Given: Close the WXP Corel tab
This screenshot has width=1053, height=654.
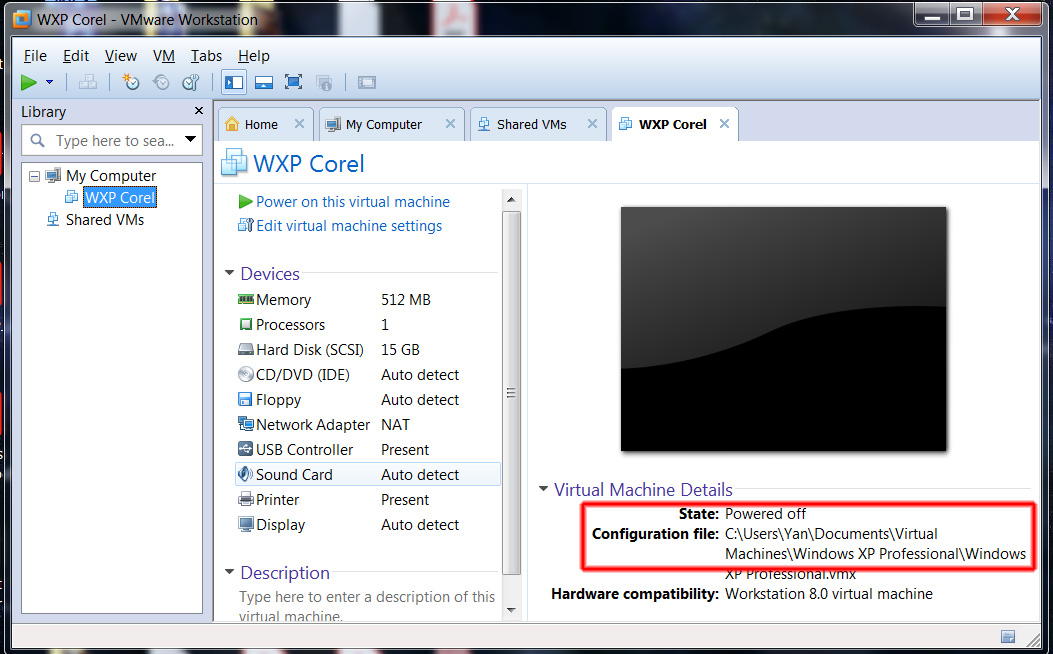Looking at the screenshot, I should (x=724, y=124).
